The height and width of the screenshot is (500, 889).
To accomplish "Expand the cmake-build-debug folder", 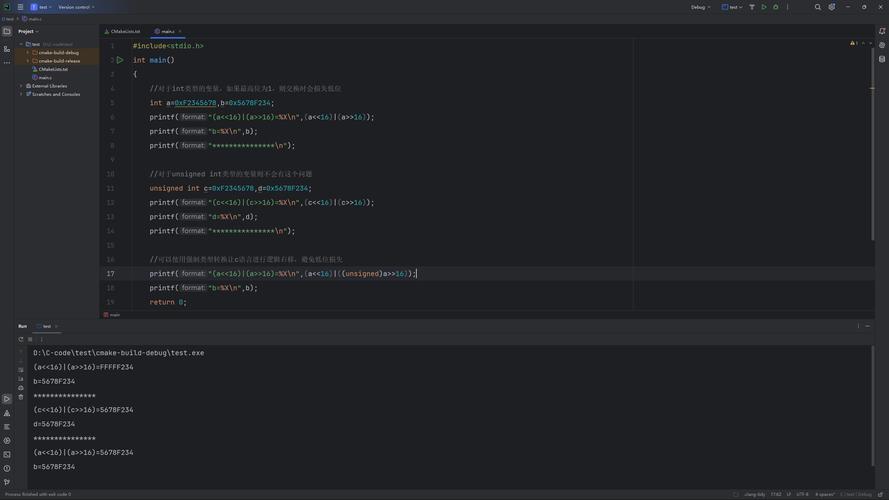I will (x=27, y=52).
